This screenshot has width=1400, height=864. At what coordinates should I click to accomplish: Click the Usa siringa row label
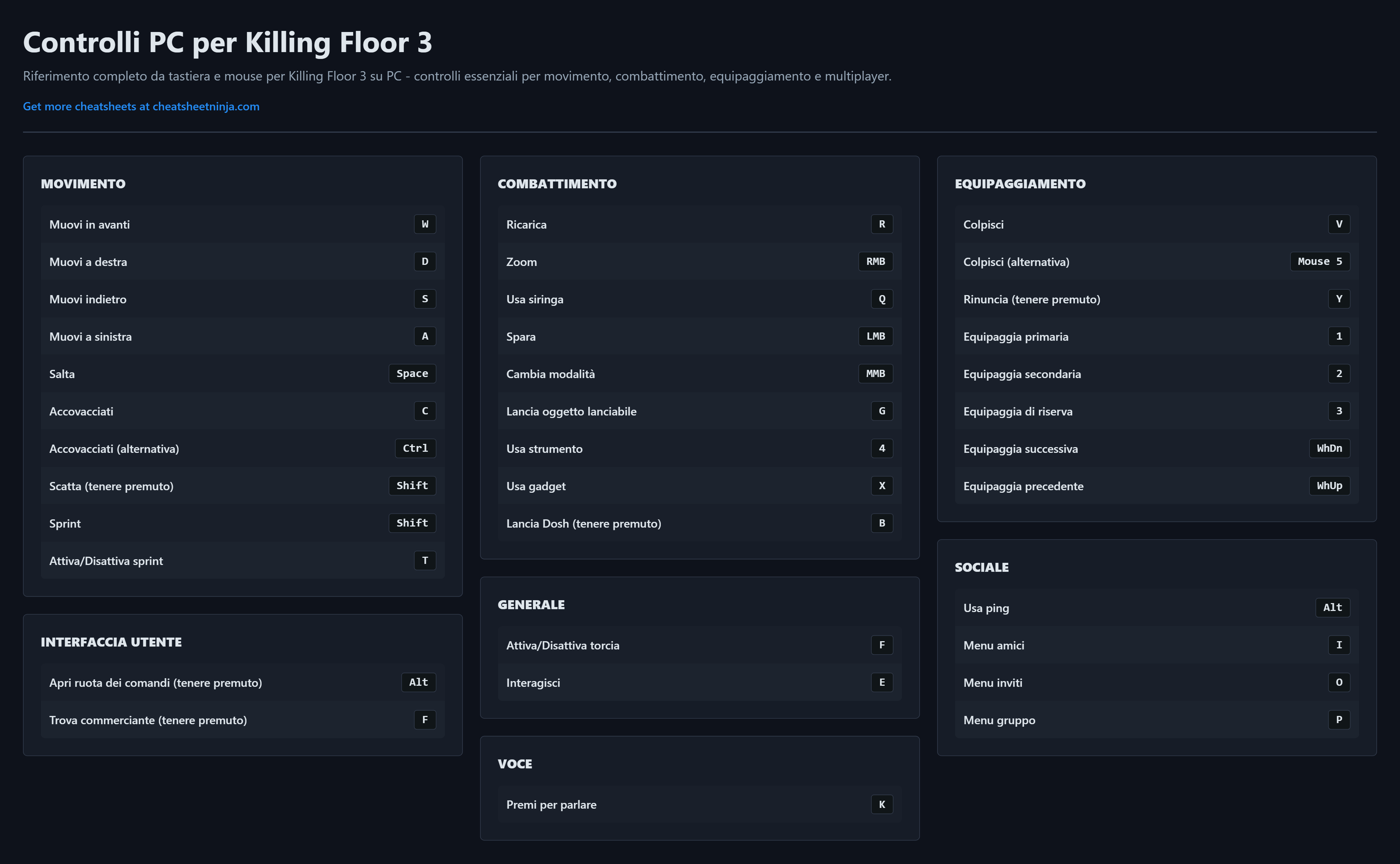click(535, 299)
